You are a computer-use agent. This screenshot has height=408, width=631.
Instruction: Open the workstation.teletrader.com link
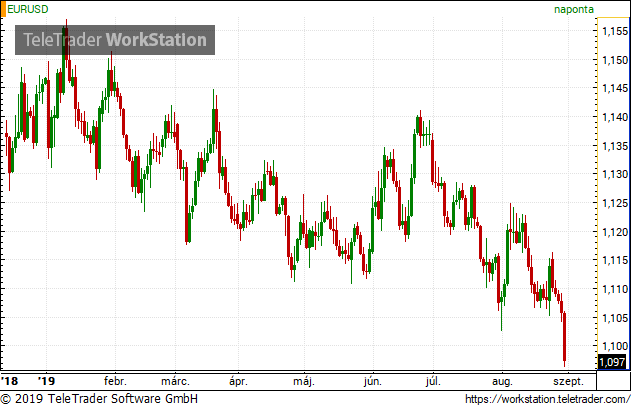coord(548,399)
